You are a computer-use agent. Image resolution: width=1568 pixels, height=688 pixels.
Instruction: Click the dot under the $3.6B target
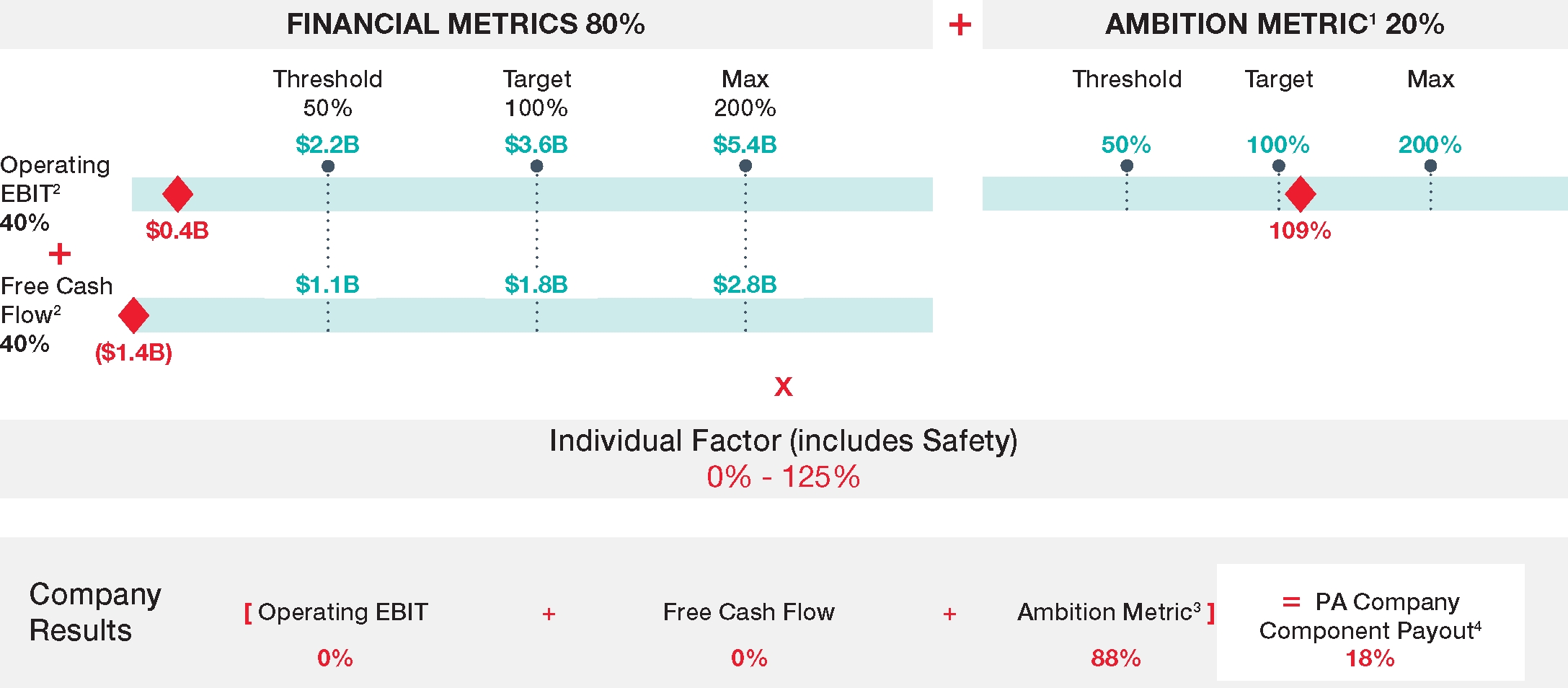coord(536,167)
